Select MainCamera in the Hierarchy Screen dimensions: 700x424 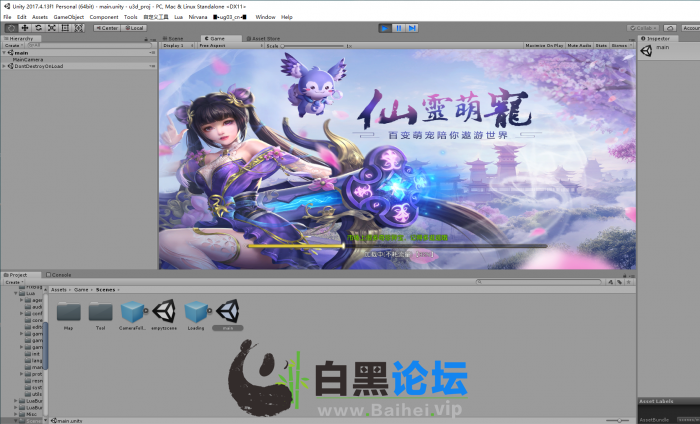coord(28,59)
